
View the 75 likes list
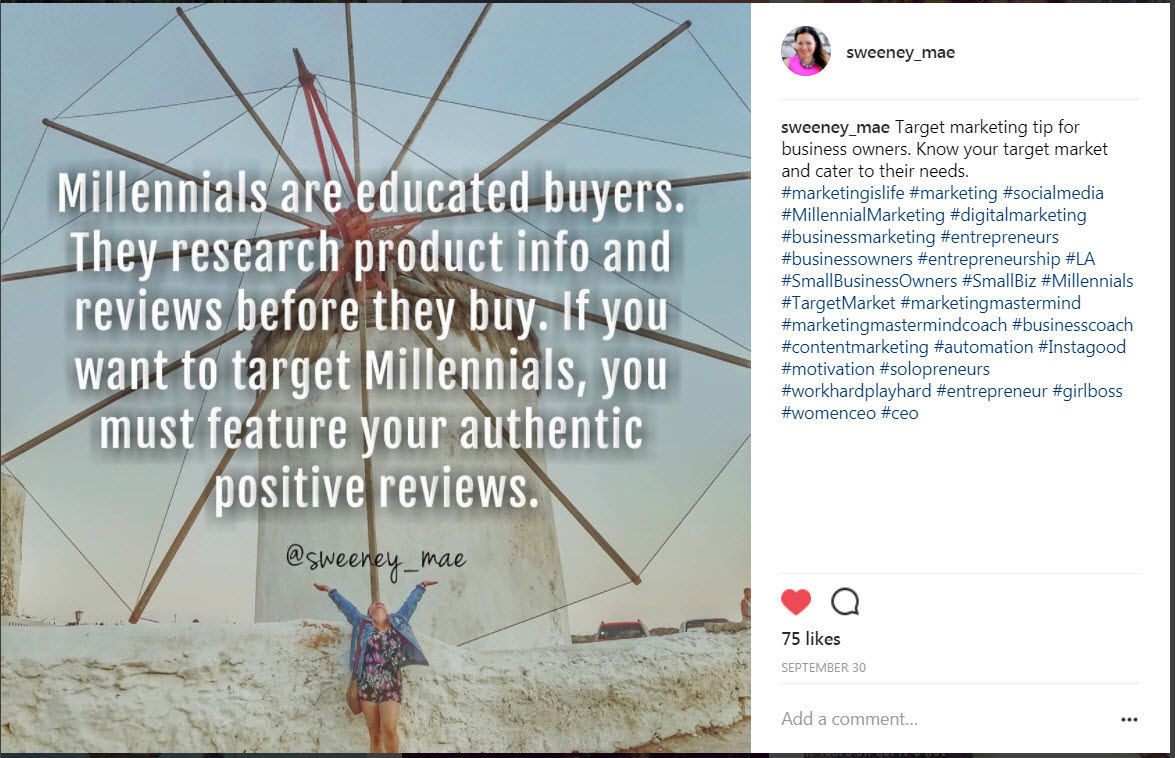coord(811,639)
